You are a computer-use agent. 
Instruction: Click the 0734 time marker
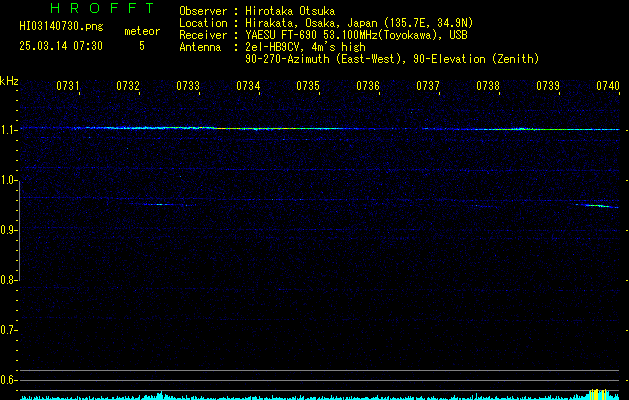[x=248, y=86]
